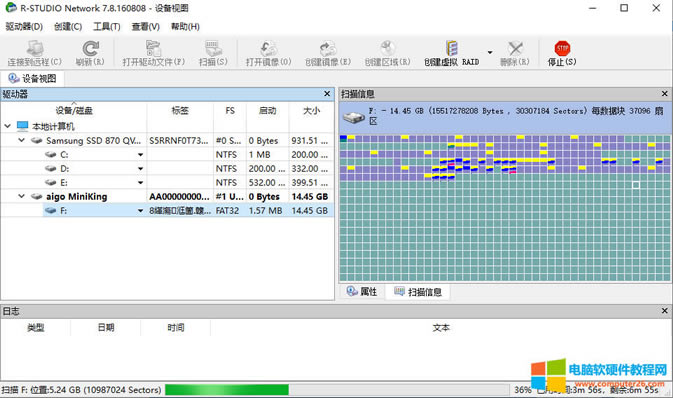Open the Create (C) menu

[68, 27]
